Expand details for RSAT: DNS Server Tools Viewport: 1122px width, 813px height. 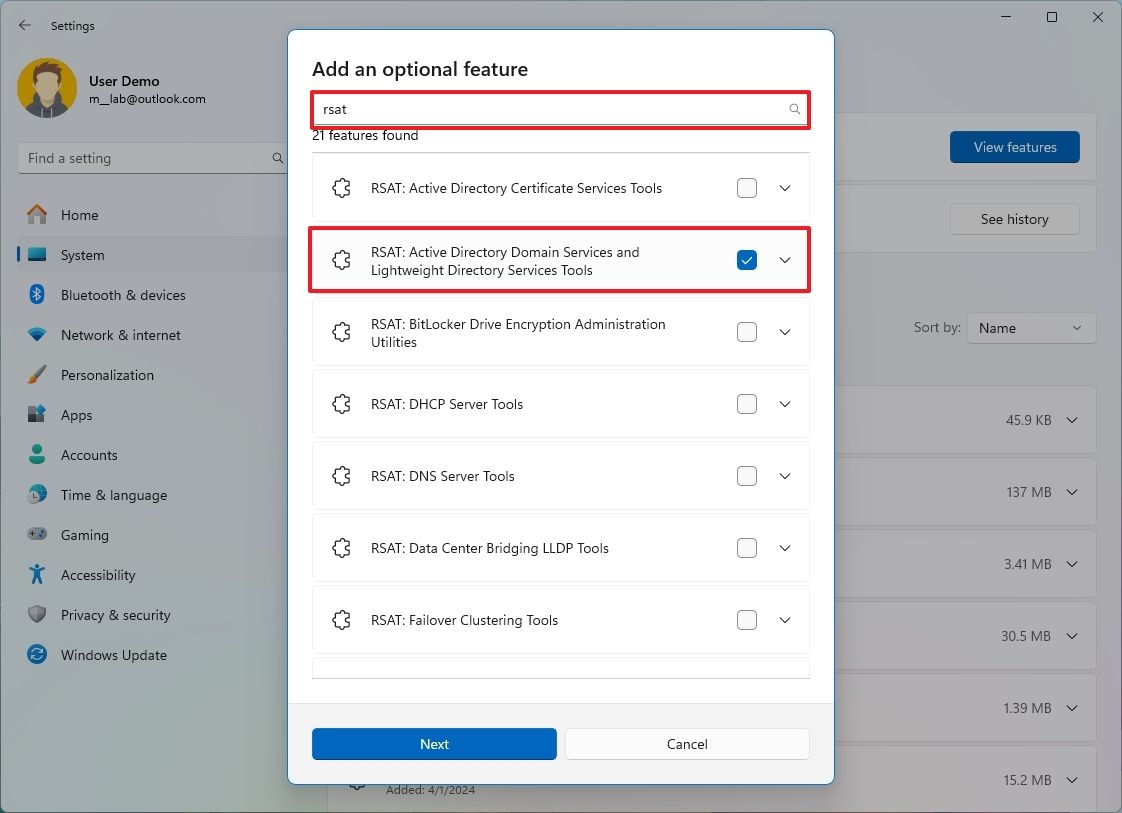point(785,476)
